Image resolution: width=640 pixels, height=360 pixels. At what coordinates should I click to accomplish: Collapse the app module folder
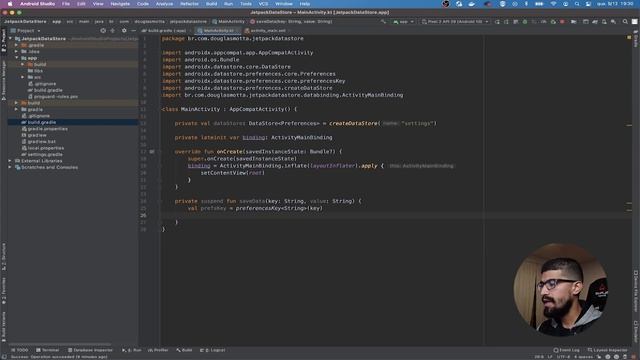[16, 58]
